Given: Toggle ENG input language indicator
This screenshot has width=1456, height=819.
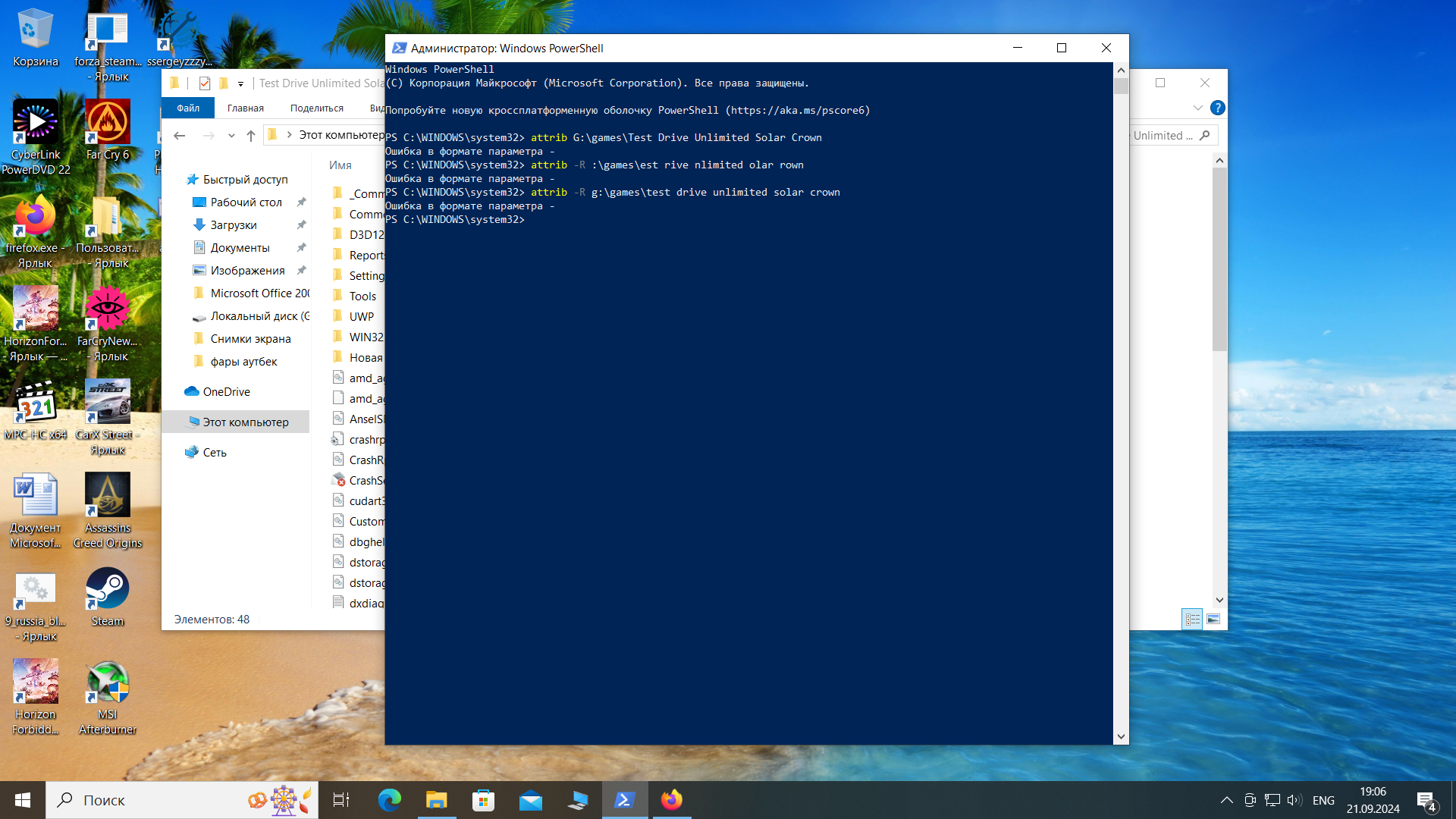Looking at the screenshot, I should 1323,800.
